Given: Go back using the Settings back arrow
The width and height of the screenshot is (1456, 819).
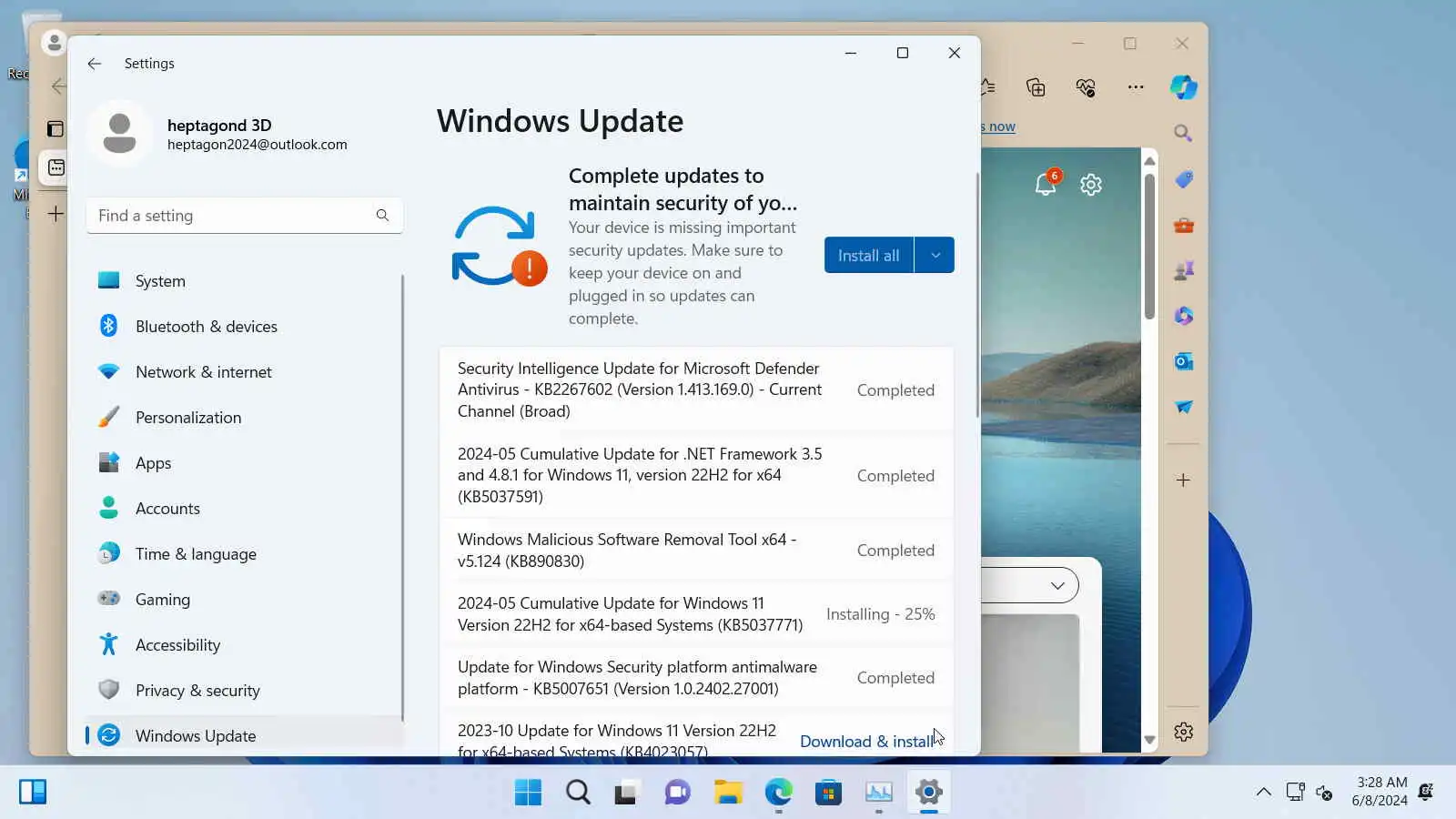Looking at the screenshot, I should (x=94, y=64).
